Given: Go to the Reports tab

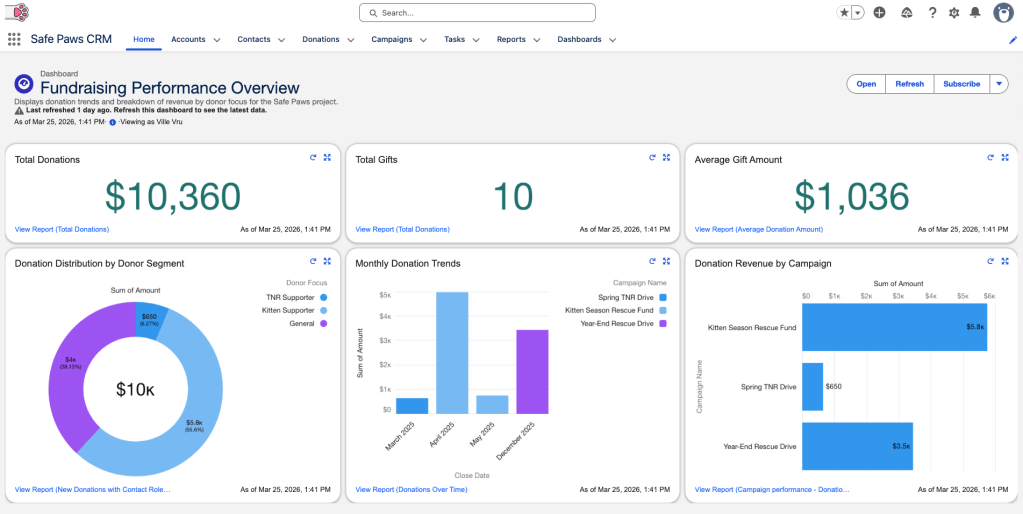Looking at the screenshot, I should tap(511, 40).
